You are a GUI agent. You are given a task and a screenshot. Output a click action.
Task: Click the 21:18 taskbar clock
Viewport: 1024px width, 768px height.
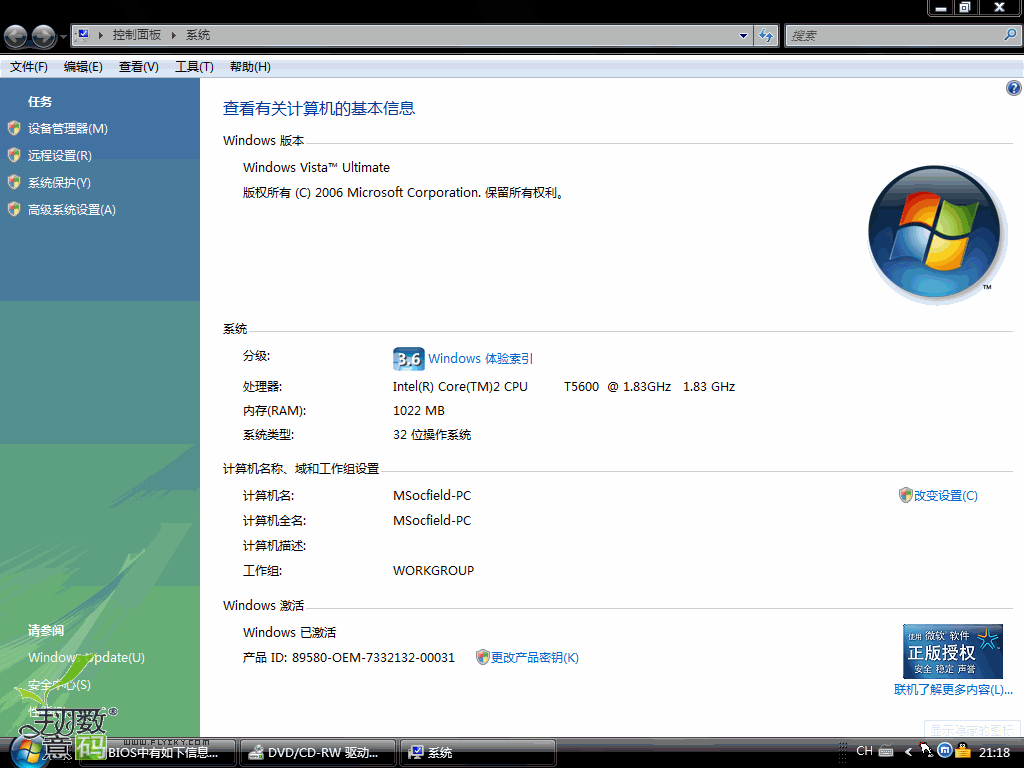(995, 752)
